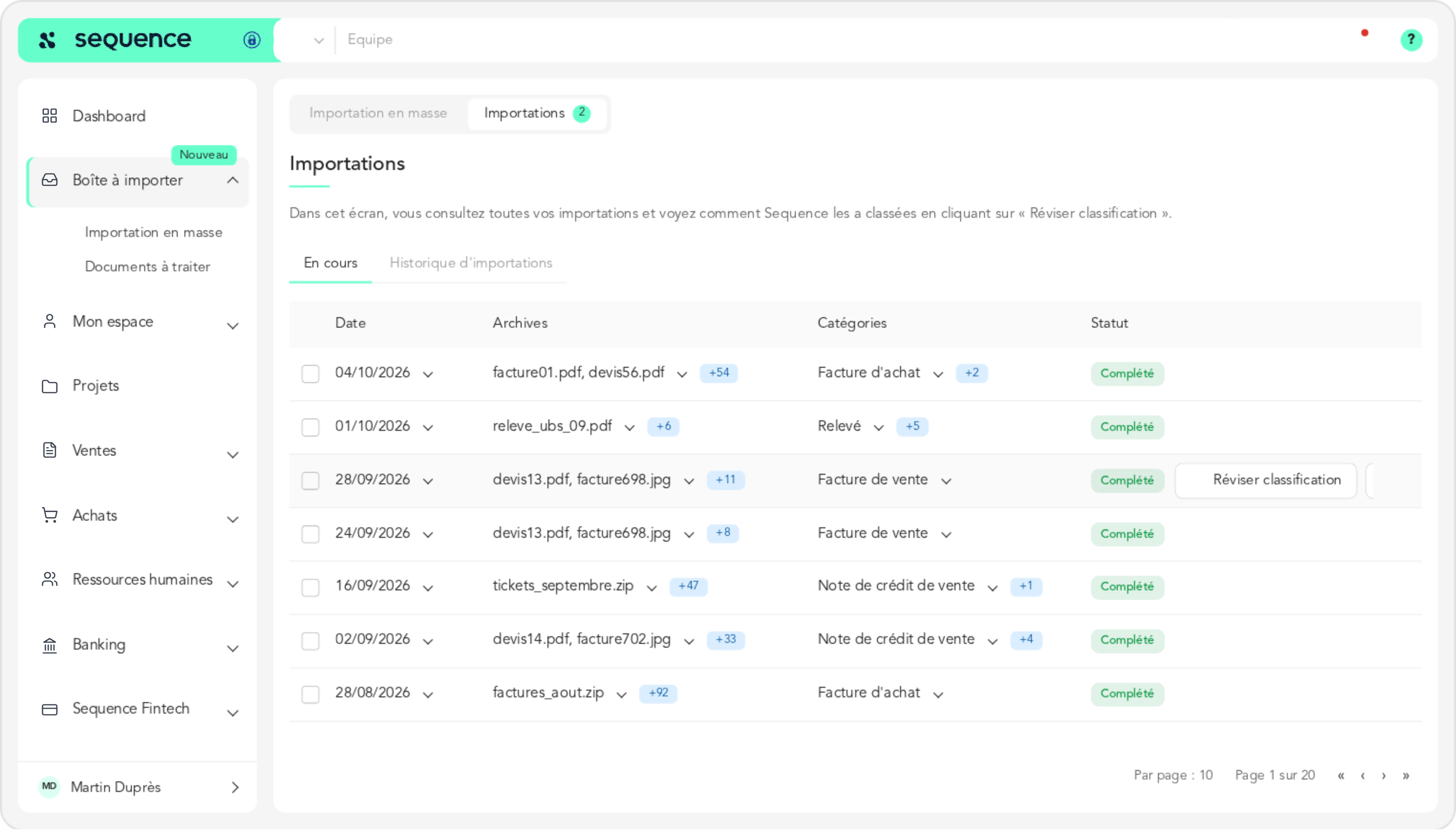Open the help question mark icon
This screenshot has width=1456, height=833.
(1411, 40)
